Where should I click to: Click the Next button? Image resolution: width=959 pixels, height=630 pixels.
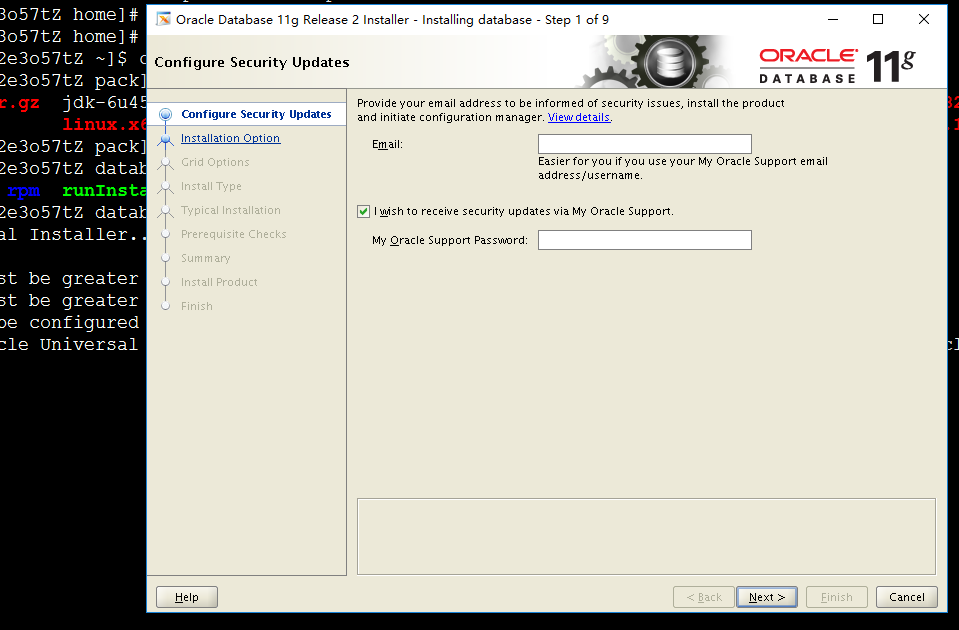766,597
